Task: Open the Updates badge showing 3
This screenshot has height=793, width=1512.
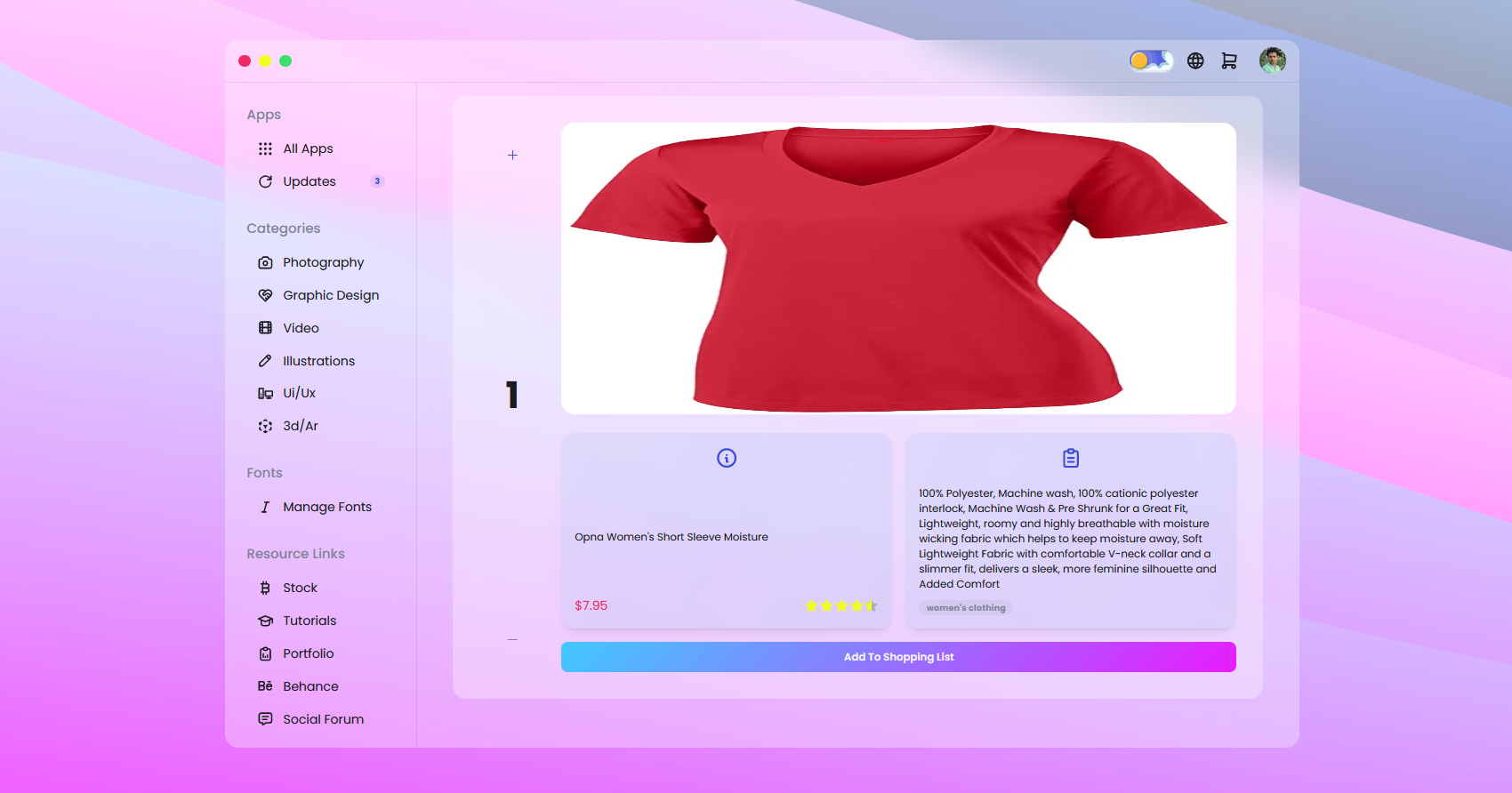Action: click(x=377, y=181)
